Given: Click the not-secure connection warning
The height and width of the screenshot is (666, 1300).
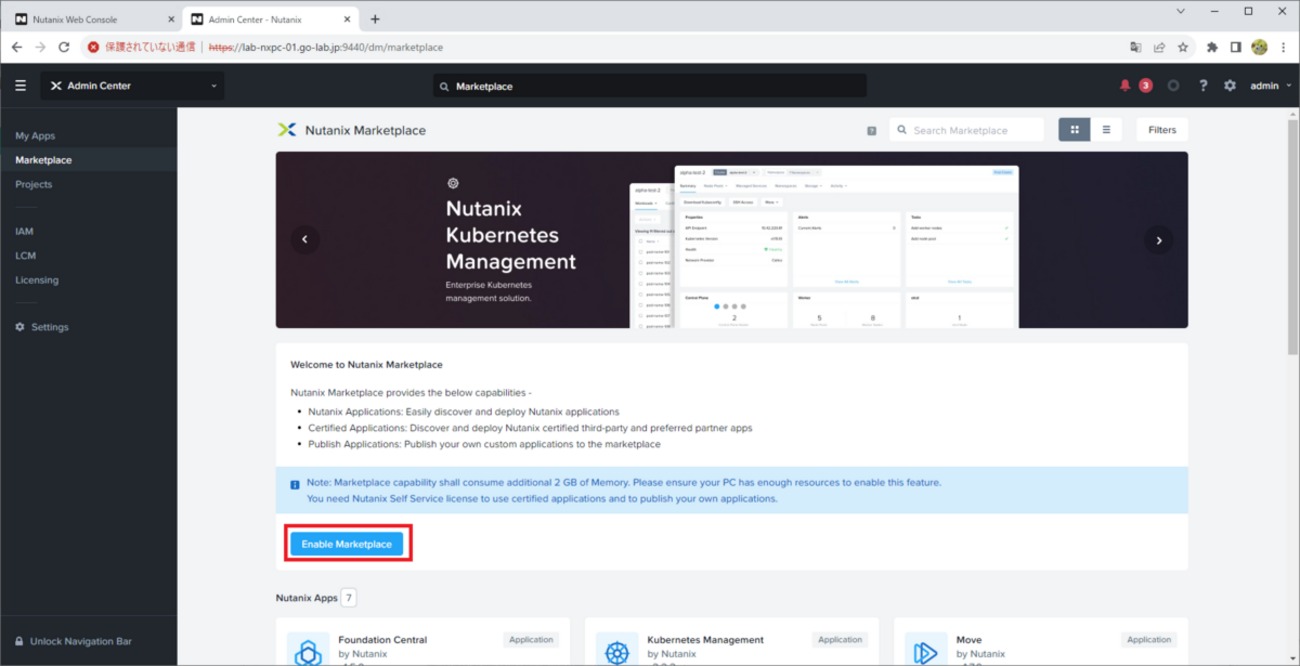Looking at the screenshot, I should (141, 47).
